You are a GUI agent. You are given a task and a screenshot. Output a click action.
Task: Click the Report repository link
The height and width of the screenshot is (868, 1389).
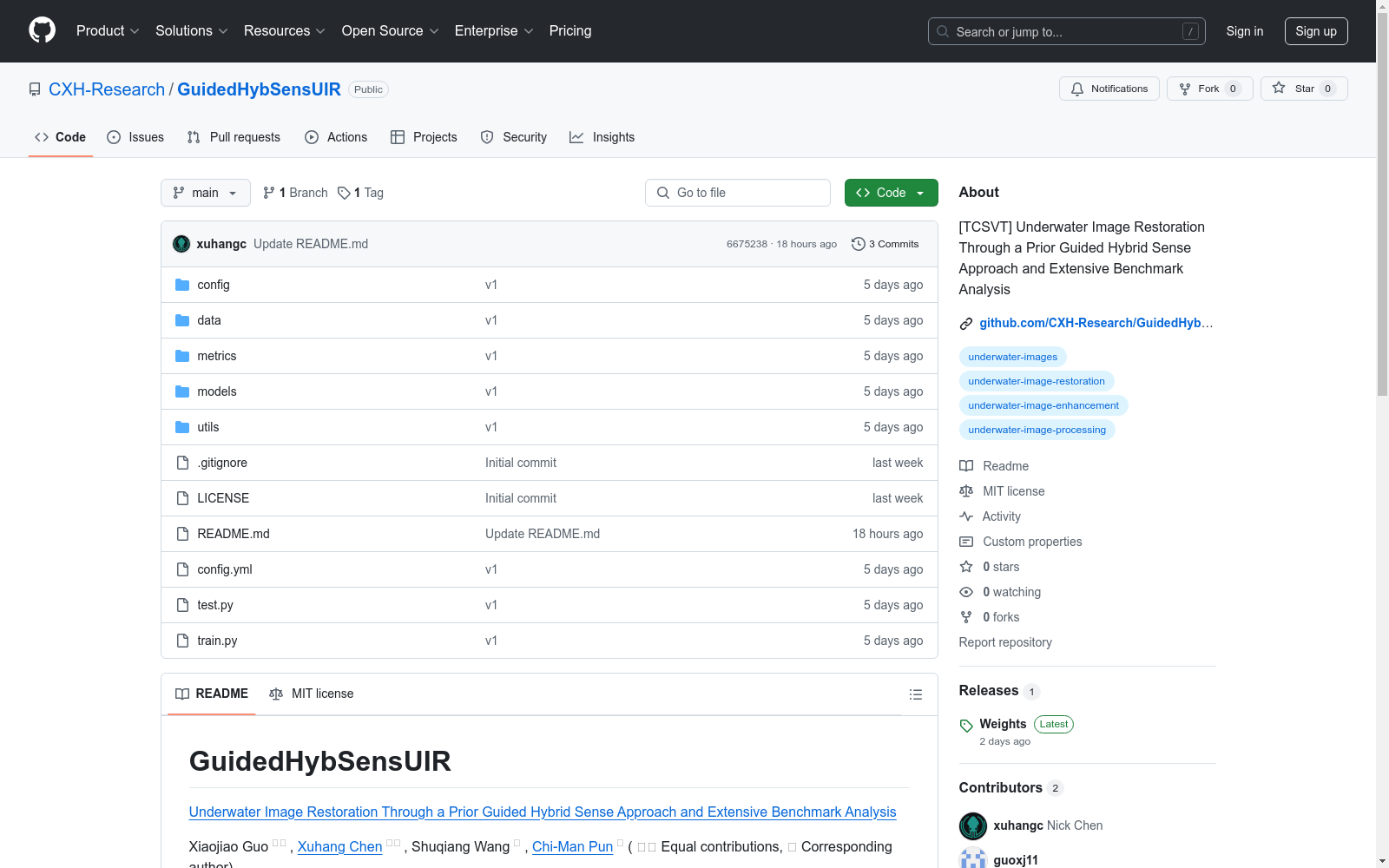1005,642
